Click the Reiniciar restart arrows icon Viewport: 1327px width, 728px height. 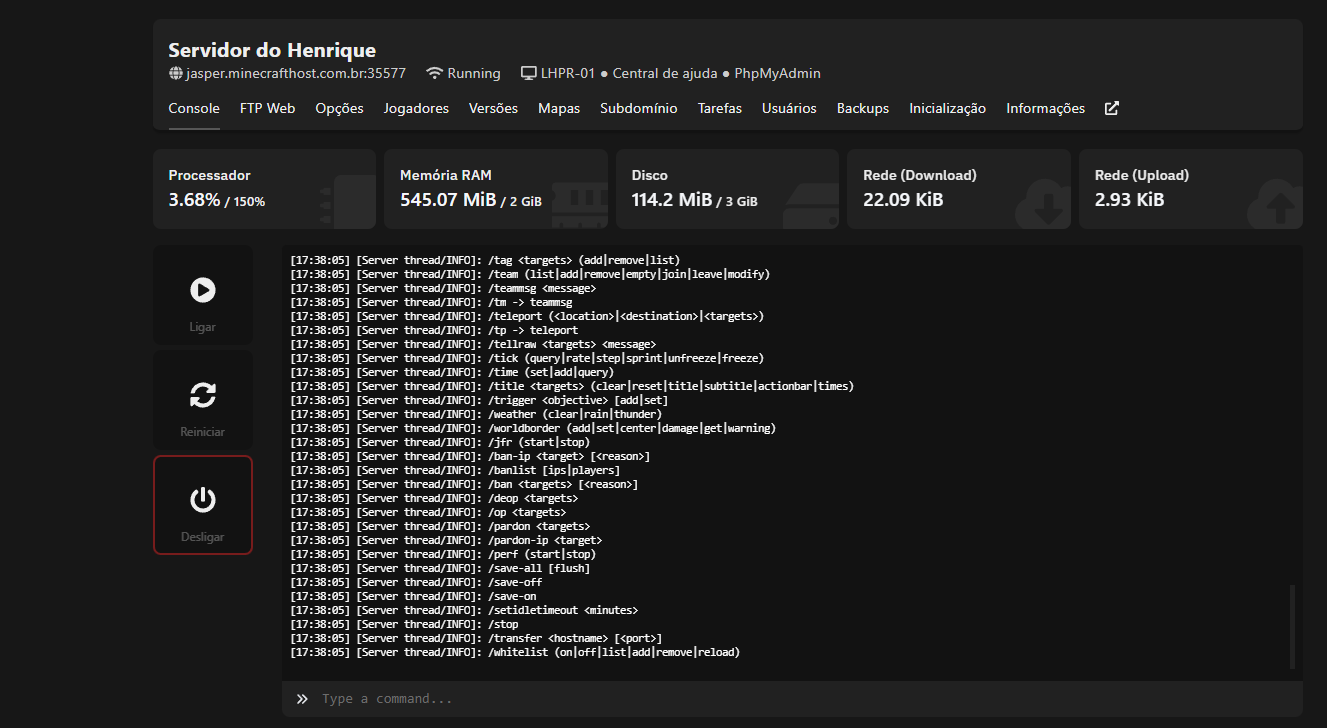point(202,395)
